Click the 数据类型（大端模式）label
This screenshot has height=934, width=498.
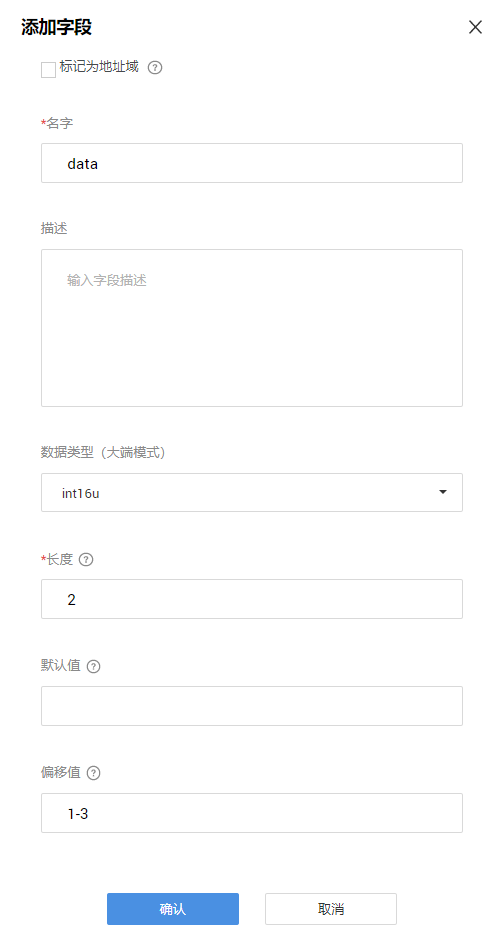[x=102, y=453]
